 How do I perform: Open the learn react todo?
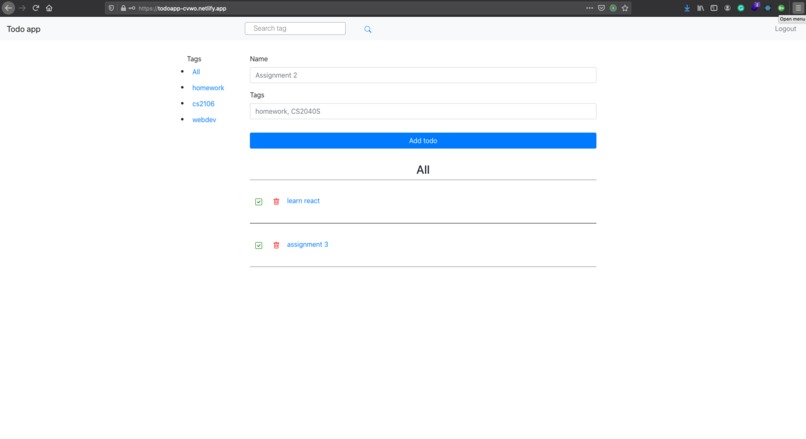click(x=303, y=201)
